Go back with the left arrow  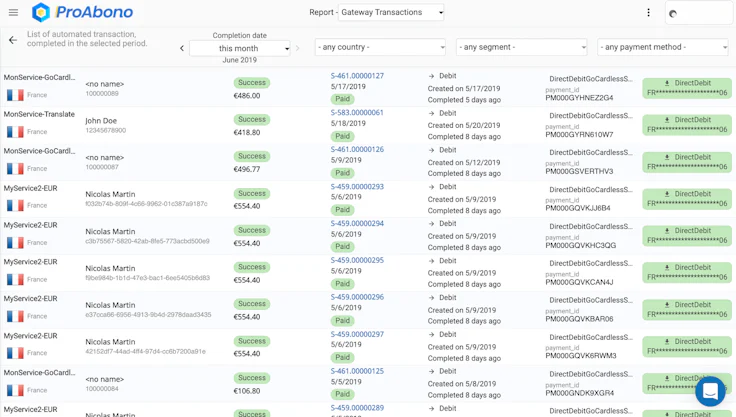(13, 40)
